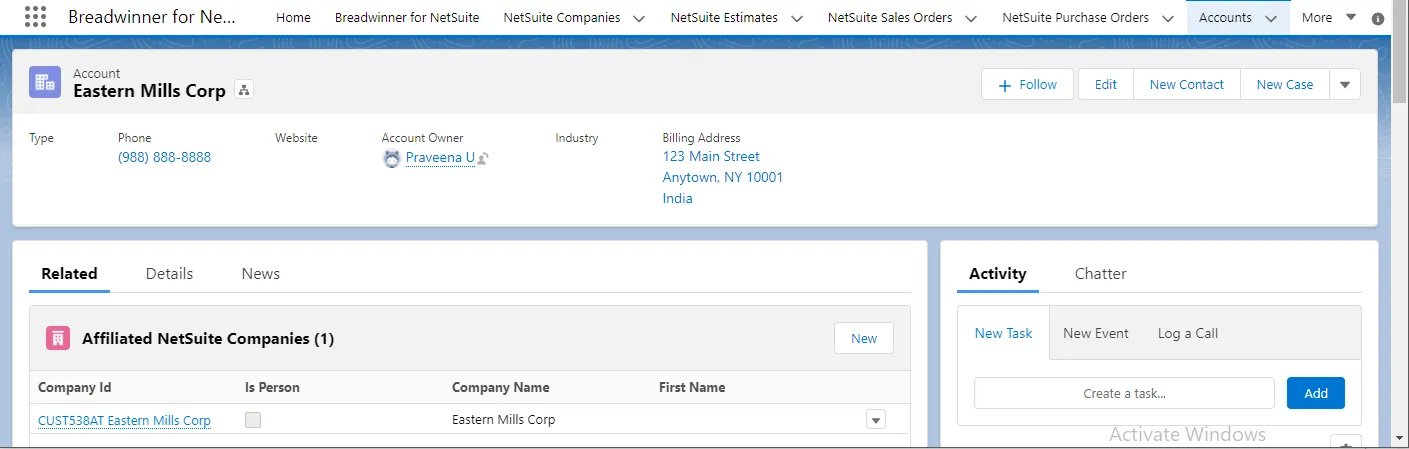Click the Eastern Mills Corp company name cell
The height and width of the screenshot is (449, 1409).
click(503, 420)
